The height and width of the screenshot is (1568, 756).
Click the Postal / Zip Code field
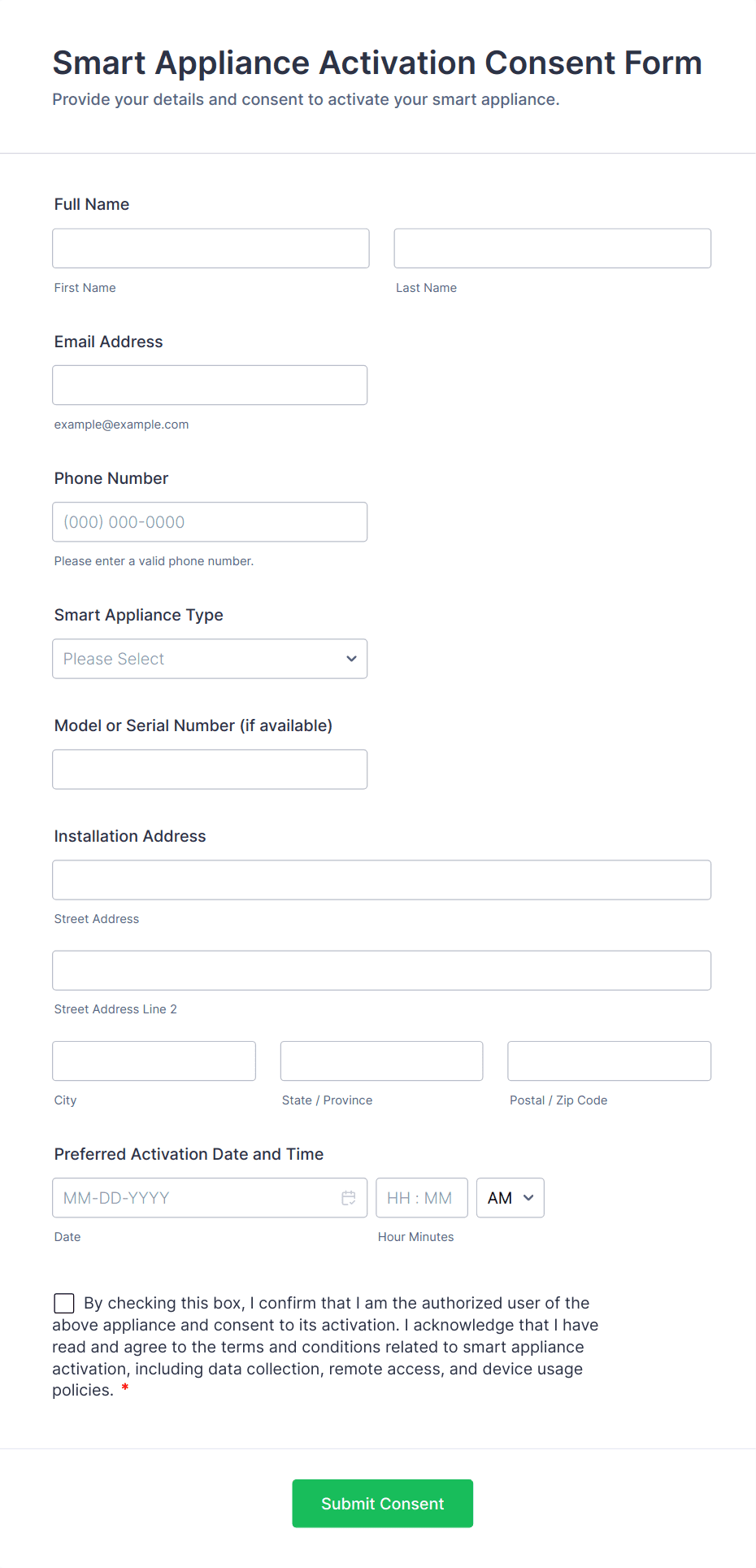pyautogui.click(x=609, y=1061)
